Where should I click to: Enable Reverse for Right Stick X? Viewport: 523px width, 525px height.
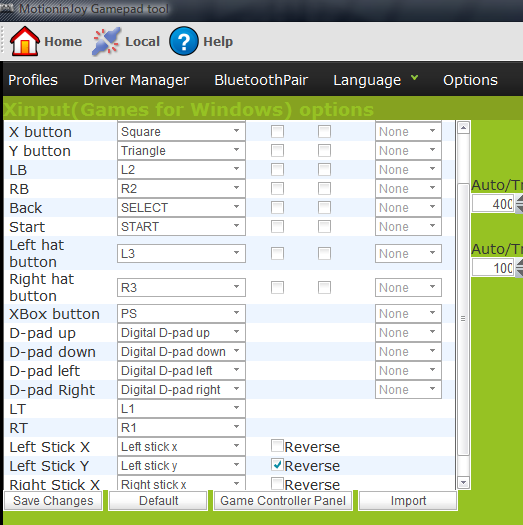(277, 483)
